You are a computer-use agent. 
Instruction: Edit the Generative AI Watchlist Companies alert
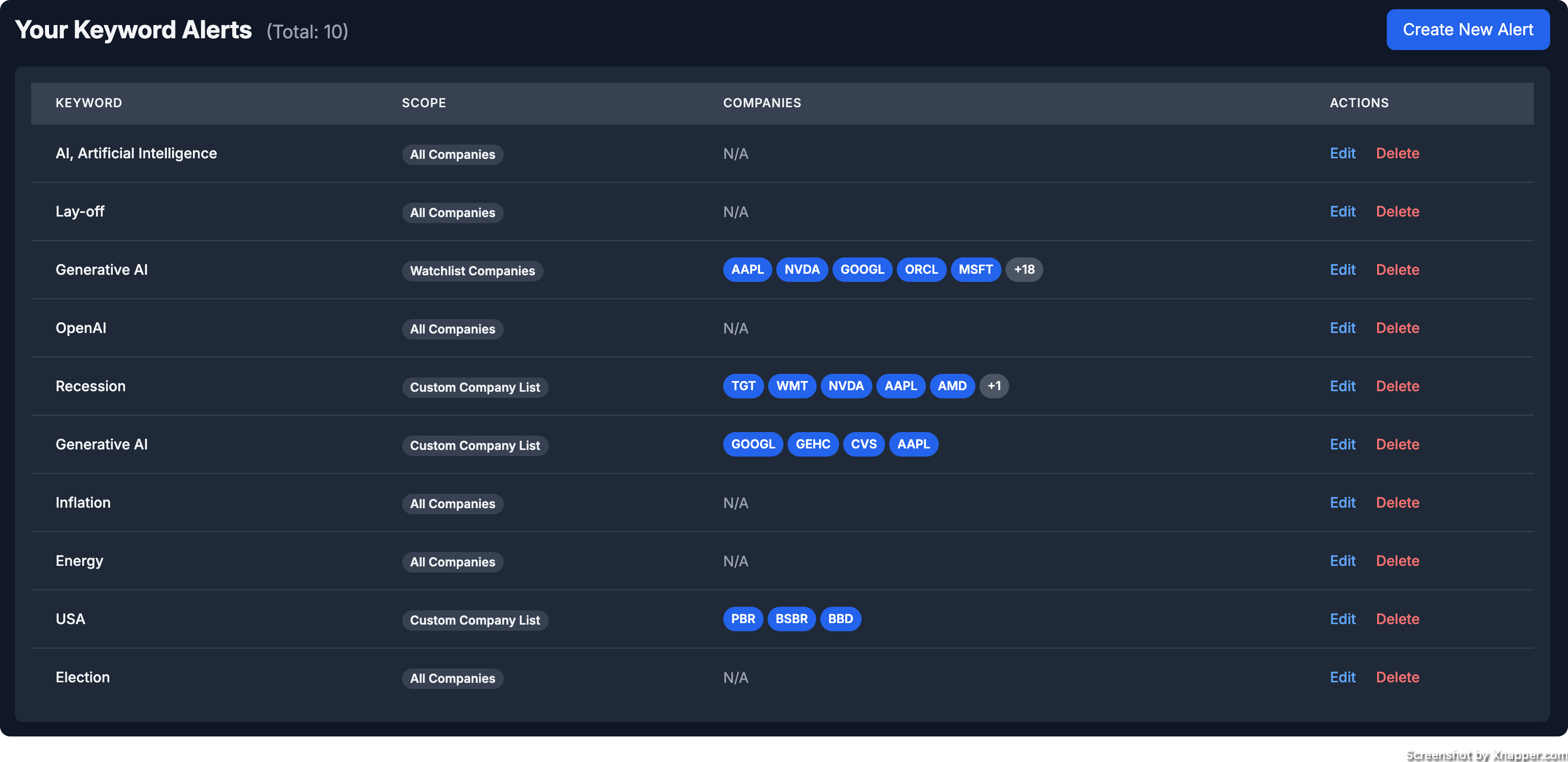(1342, 269)
